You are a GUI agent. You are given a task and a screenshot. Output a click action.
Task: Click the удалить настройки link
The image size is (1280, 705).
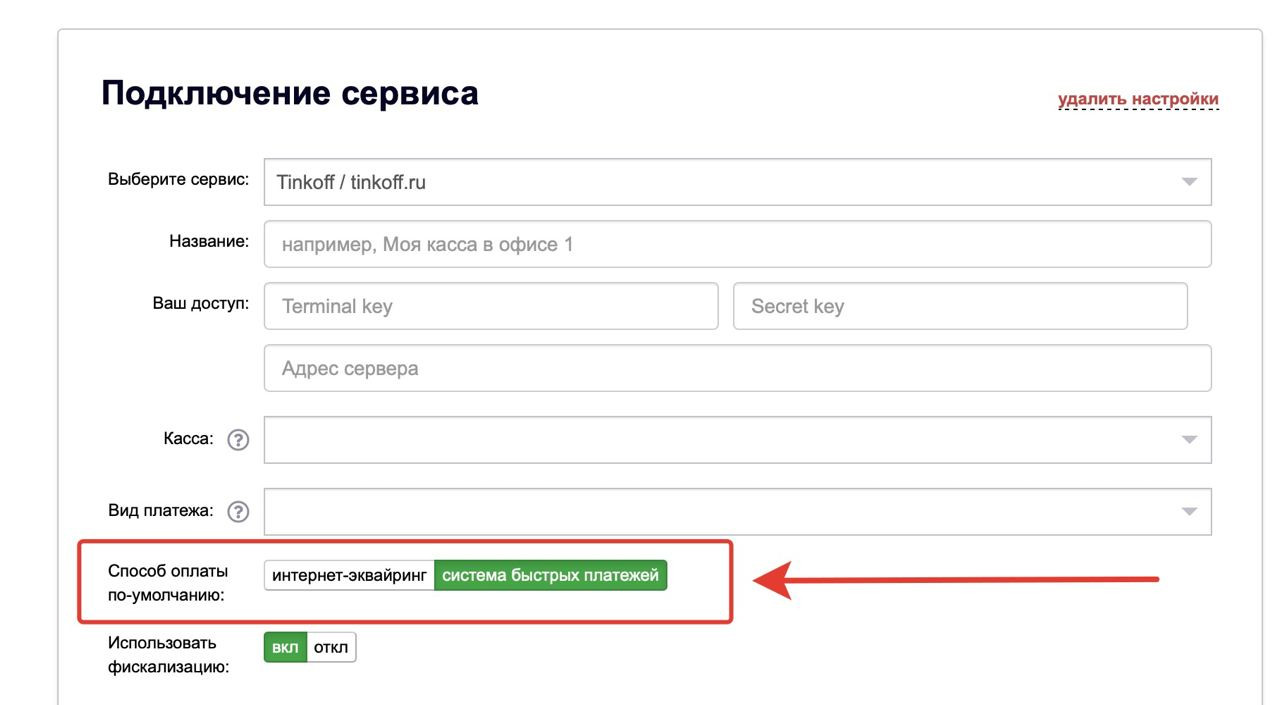point(1138,99)
